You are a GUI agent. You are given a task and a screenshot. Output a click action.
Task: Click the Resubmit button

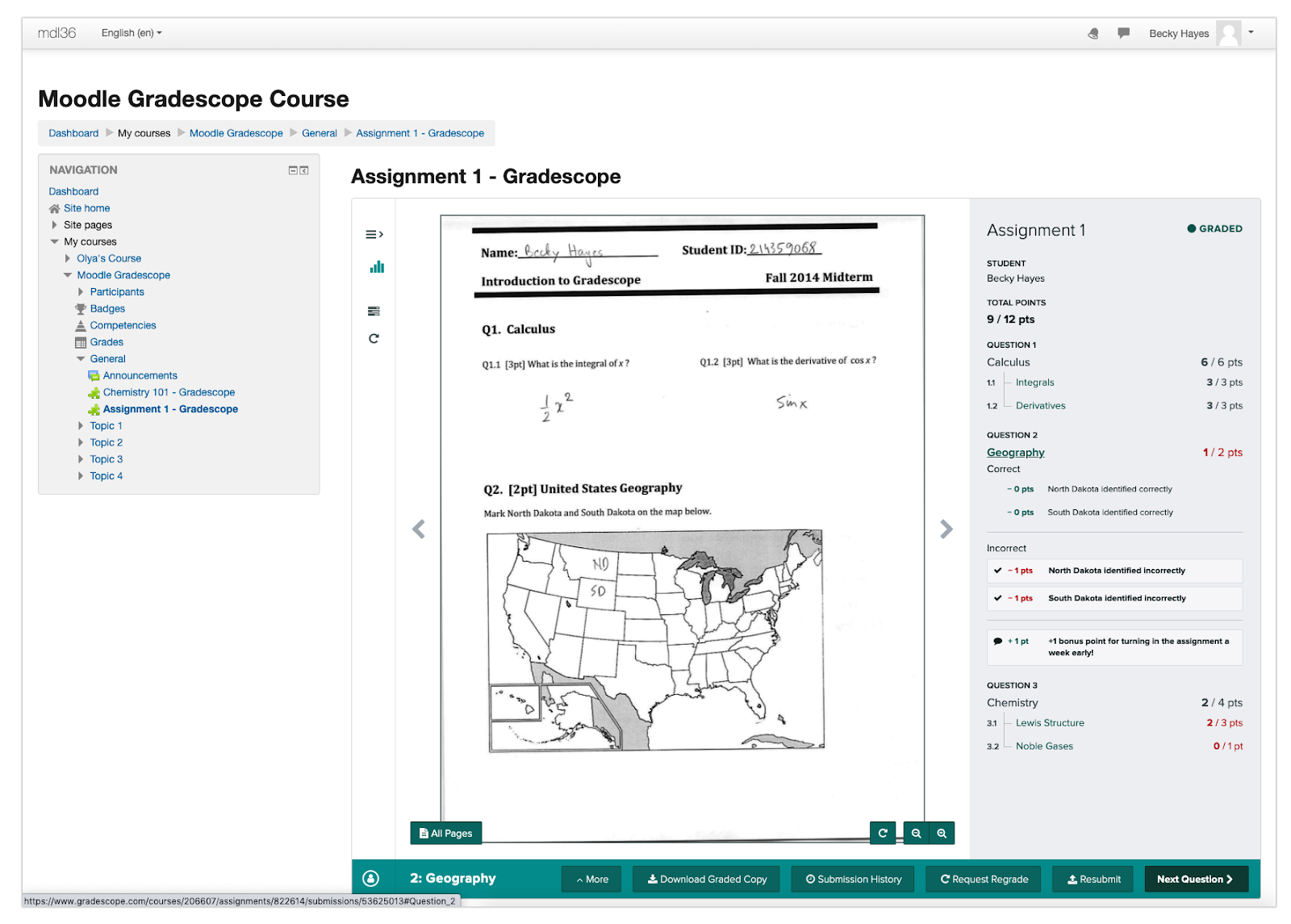[1093, 879]
